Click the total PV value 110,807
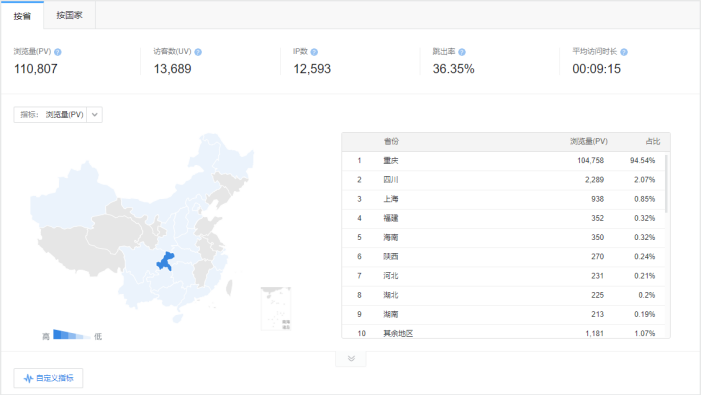The height and width of the screenshot is (396, 701). (36, 69)
